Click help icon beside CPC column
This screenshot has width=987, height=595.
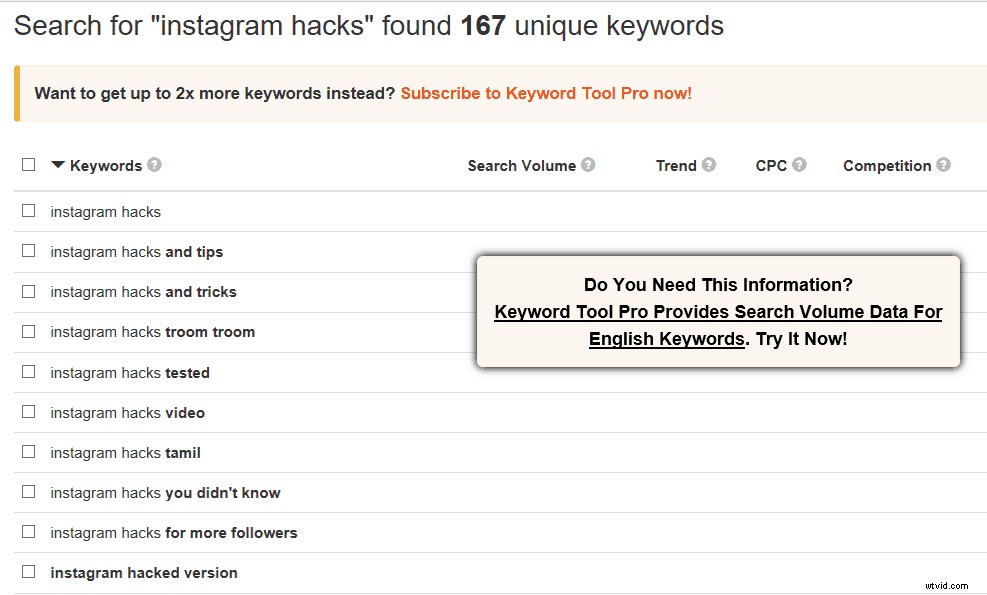coord(799,165)
